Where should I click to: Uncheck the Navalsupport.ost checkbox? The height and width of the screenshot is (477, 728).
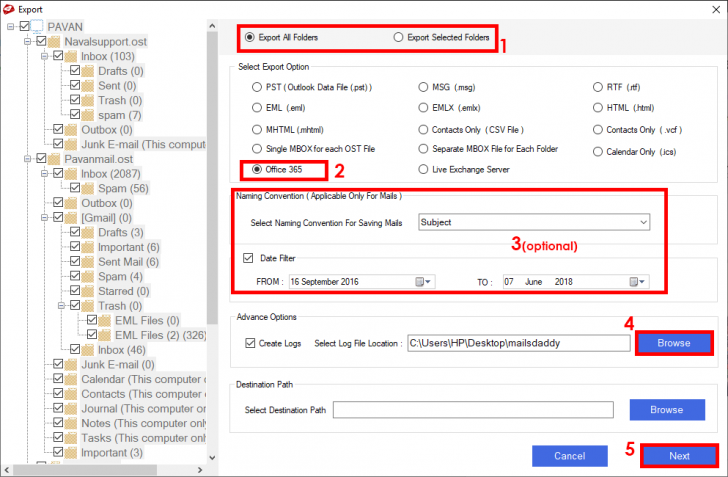pos(41,41)
